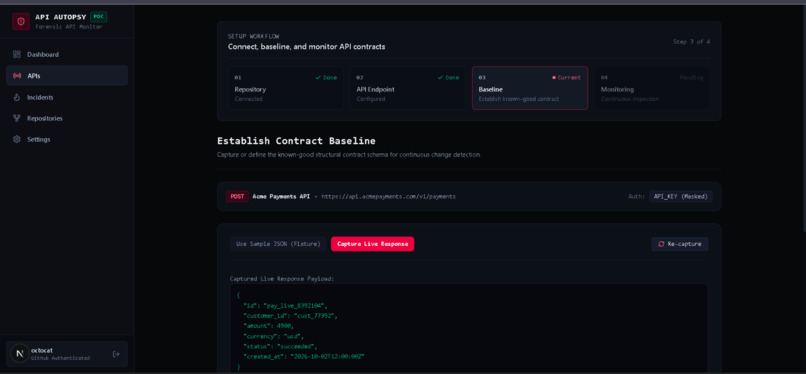This screenshot has height=374, width=806.
Task: Click the POST method badge
Action: coord(237,196)
